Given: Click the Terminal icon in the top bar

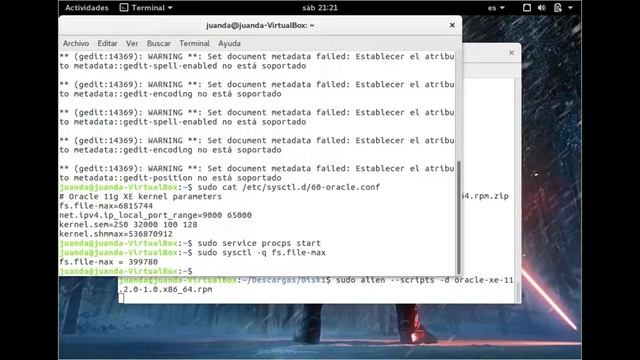Looking at the screenshot, I should (x=124, y=8).
